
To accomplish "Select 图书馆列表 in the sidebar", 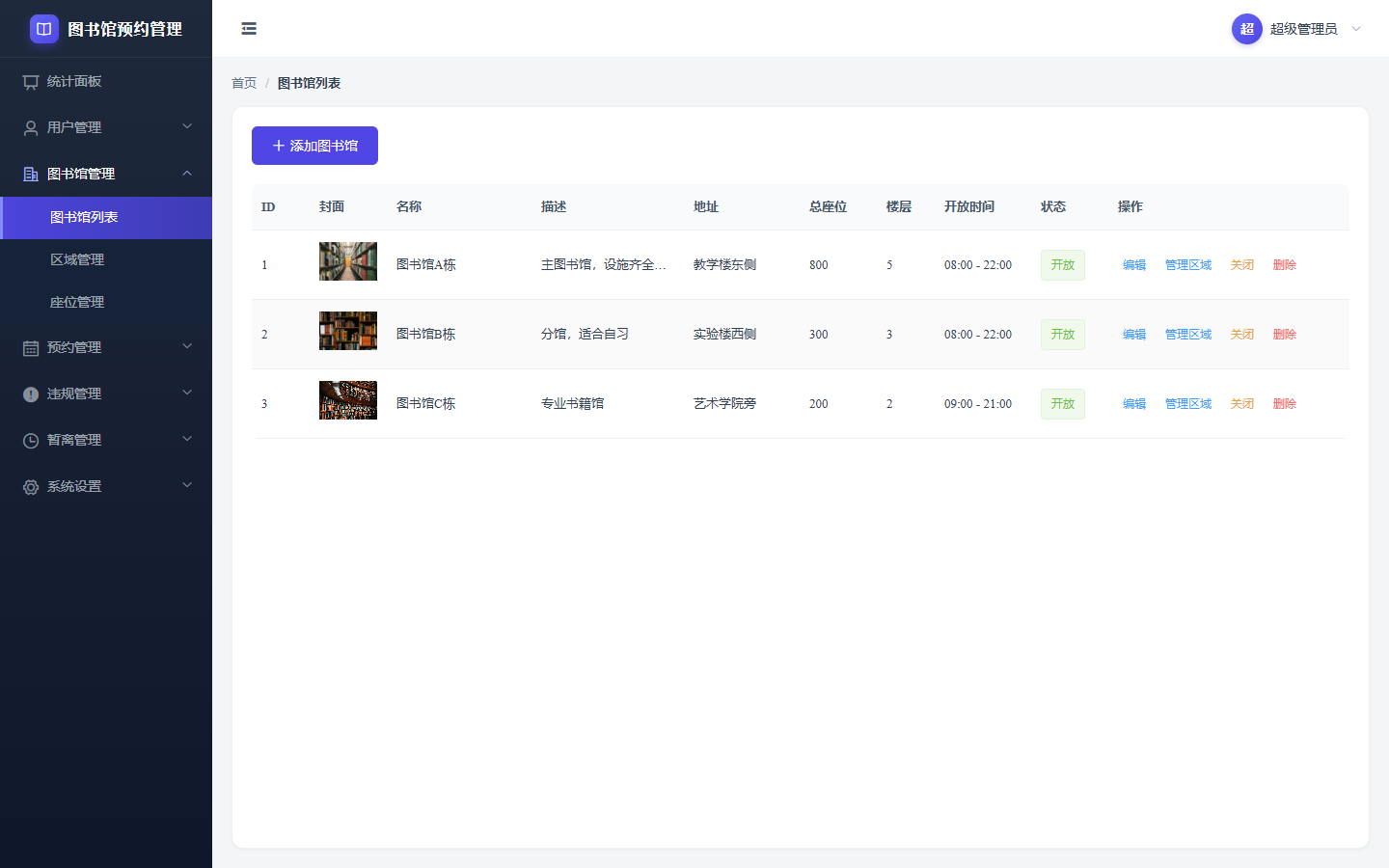I will coord(106,218).
